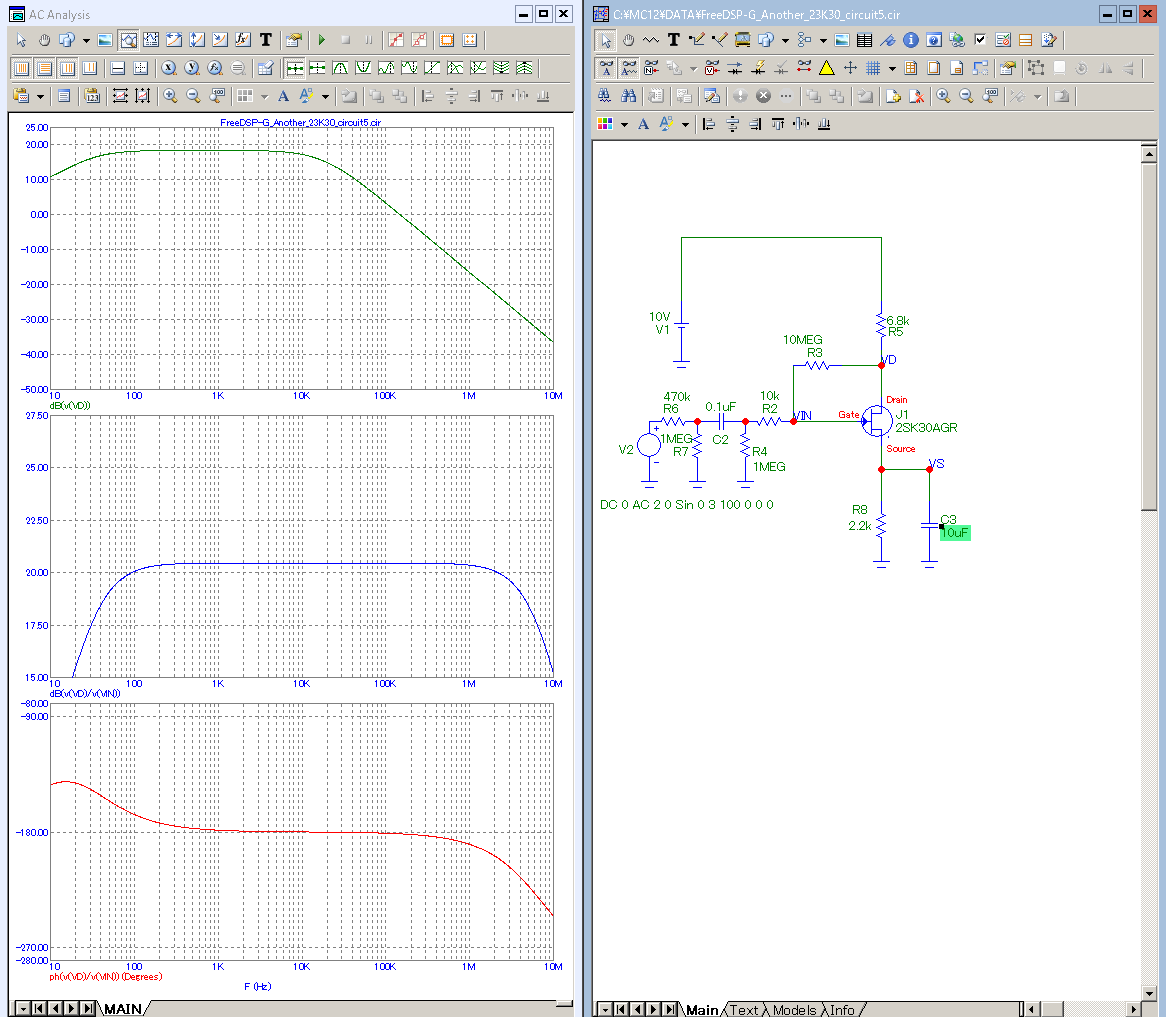1166x1017 pixels.
Task: Click the Valley cursor function icon
Action: (363, 68)
